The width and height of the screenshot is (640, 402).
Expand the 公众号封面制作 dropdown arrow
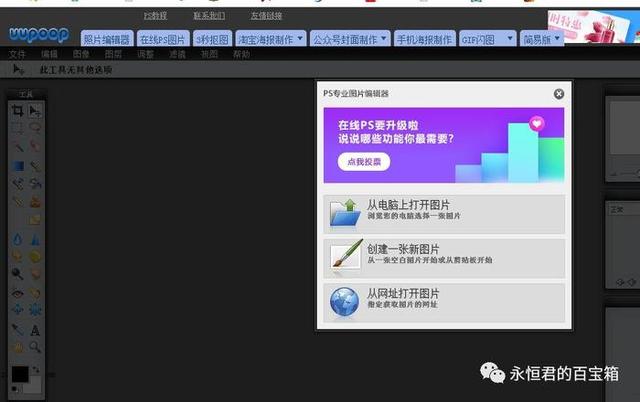(x=384, y=39)
